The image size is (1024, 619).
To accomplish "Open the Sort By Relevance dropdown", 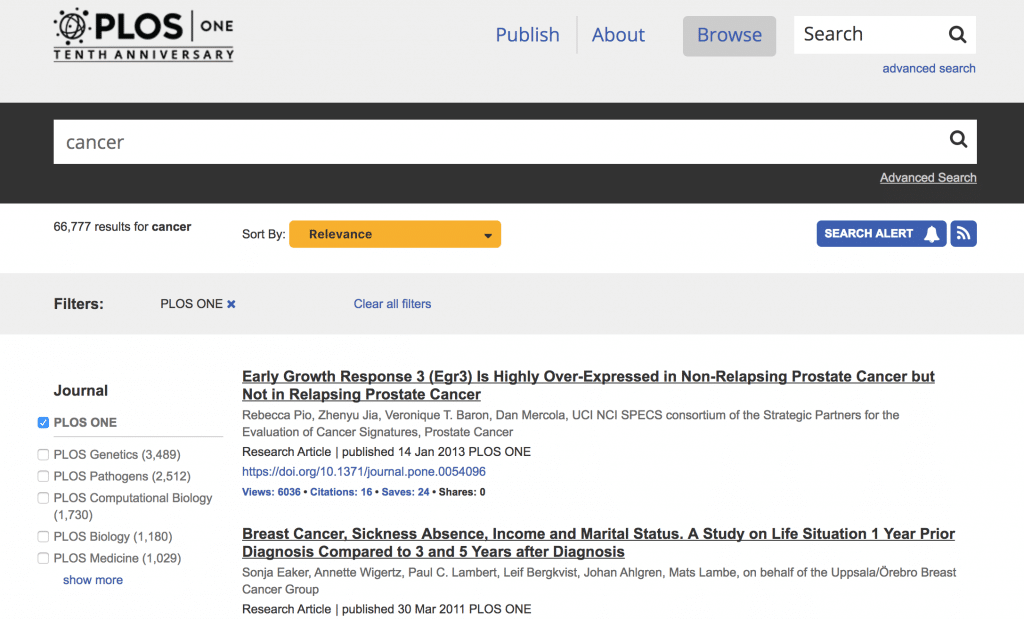I will [x=395, y=234].
